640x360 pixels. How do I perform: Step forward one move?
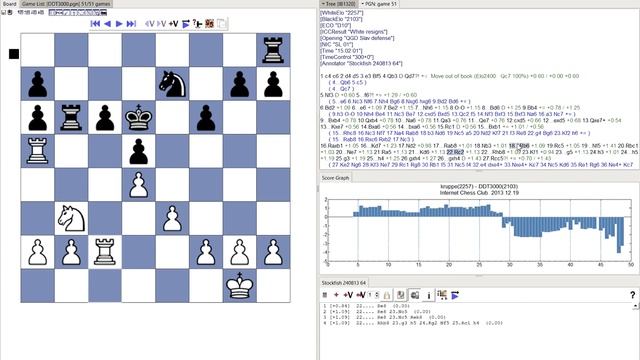pos(119,24)
